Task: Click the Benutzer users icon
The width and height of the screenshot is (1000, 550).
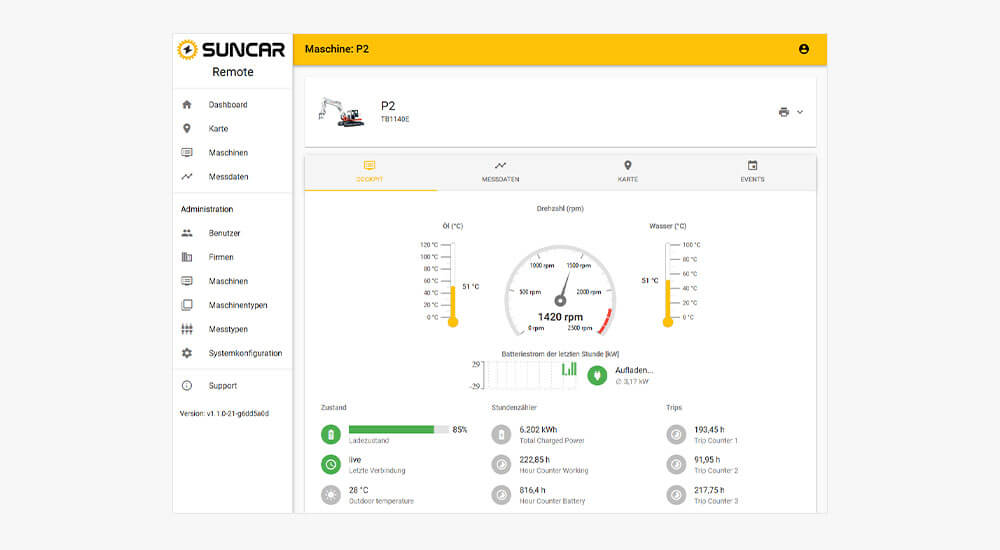Action: pos(187,233)
